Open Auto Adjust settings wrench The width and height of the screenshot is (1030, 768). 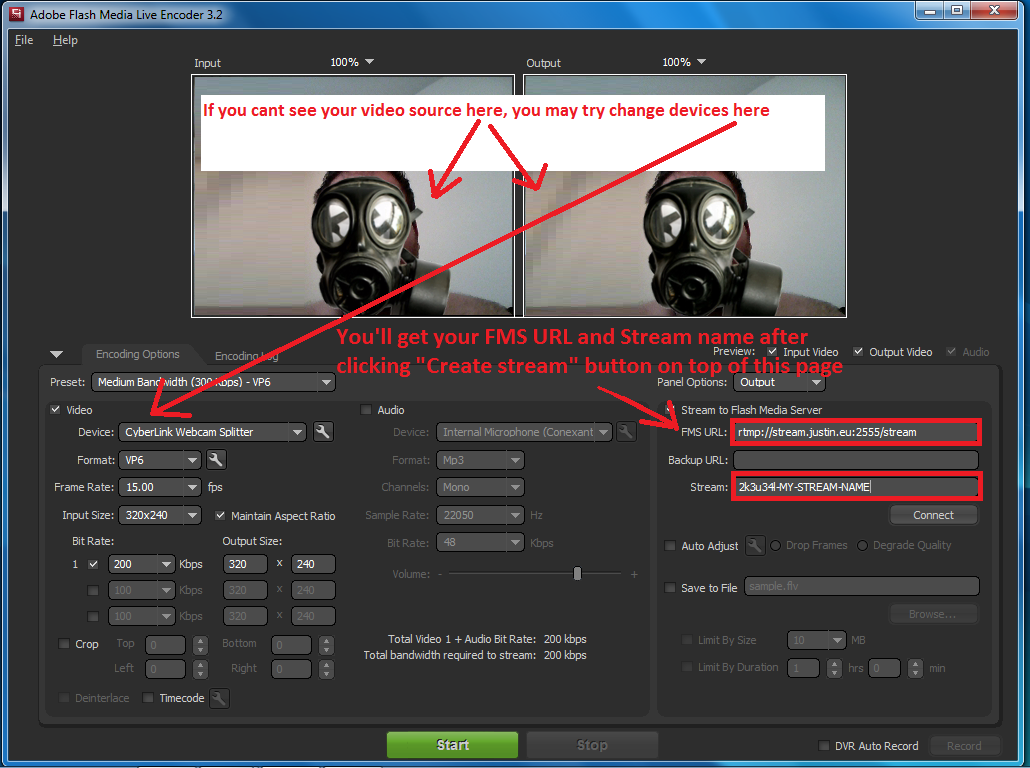755,545
